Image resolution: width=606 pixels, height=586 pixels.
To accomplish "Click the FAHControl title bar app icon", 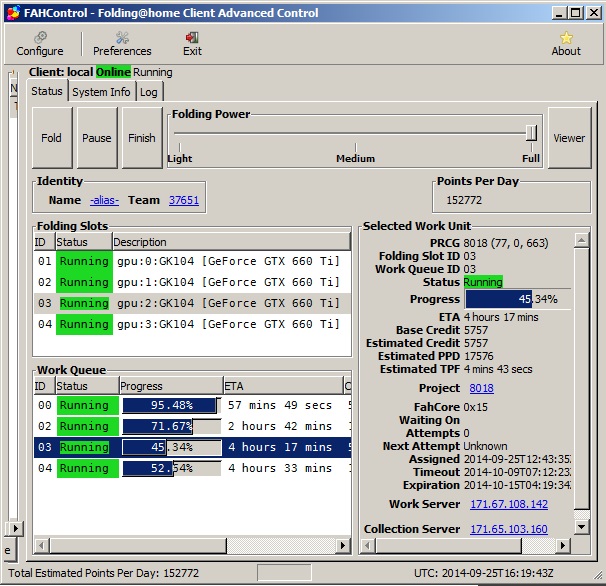I will pos(14,13).
